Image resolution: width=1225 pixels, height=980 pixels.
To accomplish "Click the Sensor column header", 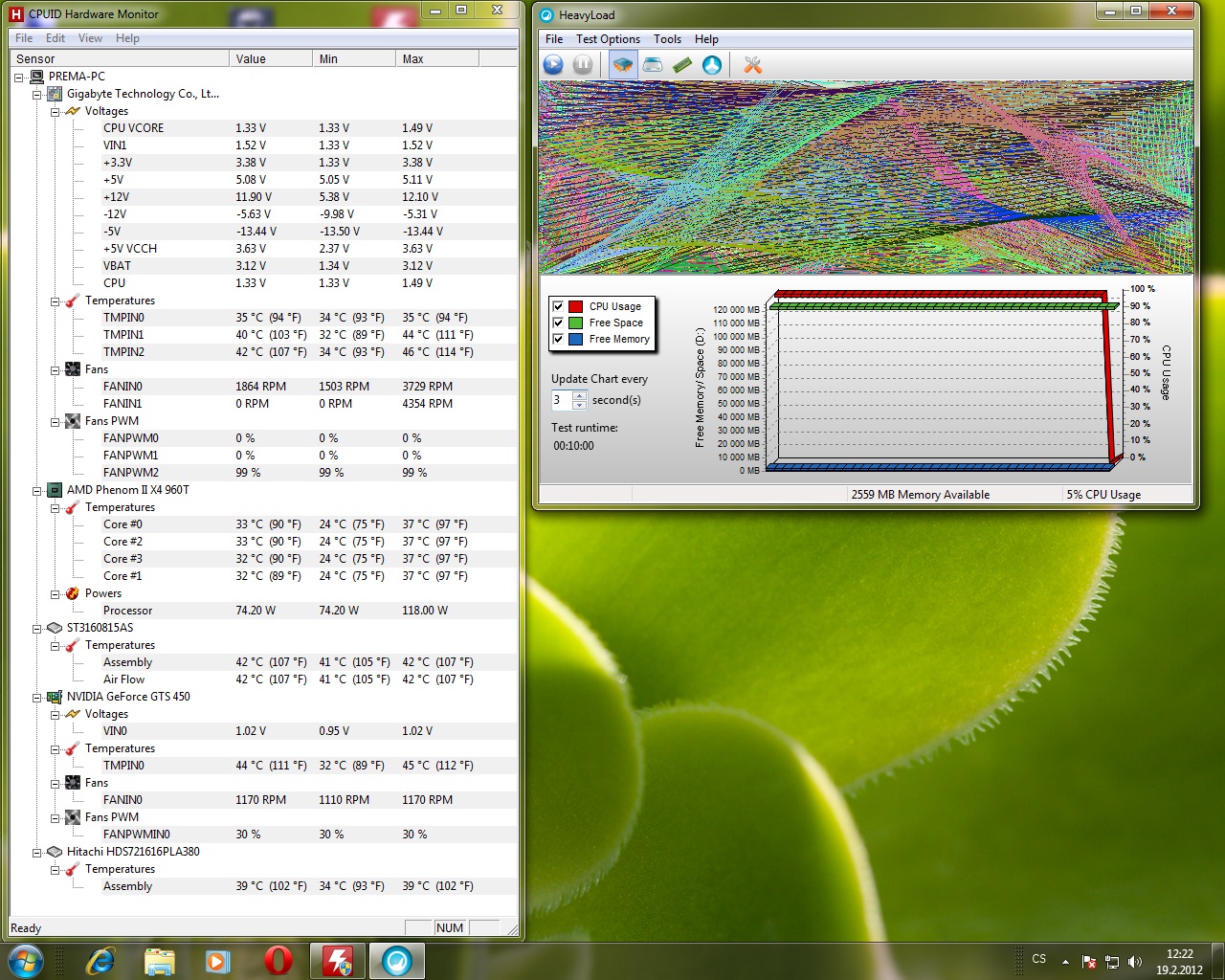I will (120, 59).
